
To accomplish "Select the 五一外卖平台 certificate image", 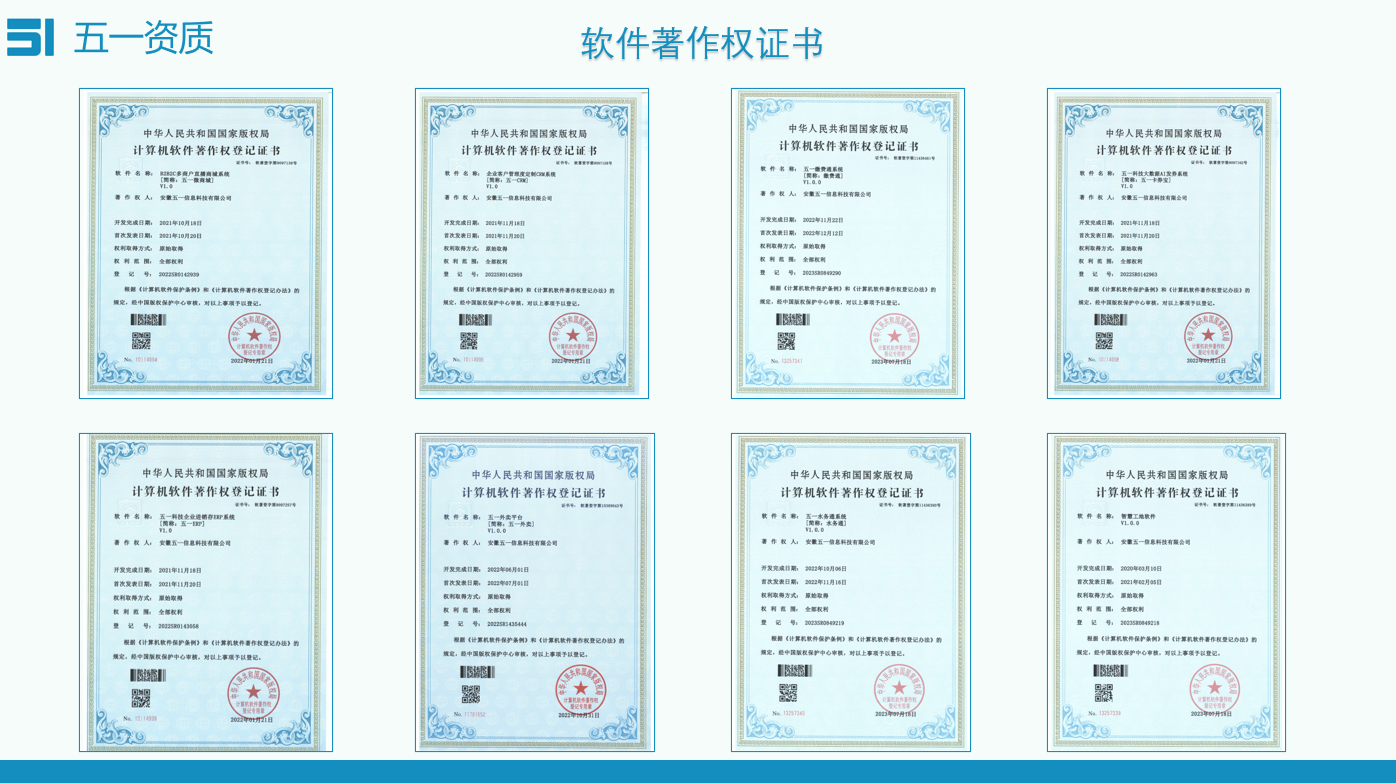I will tap(535, 592).
